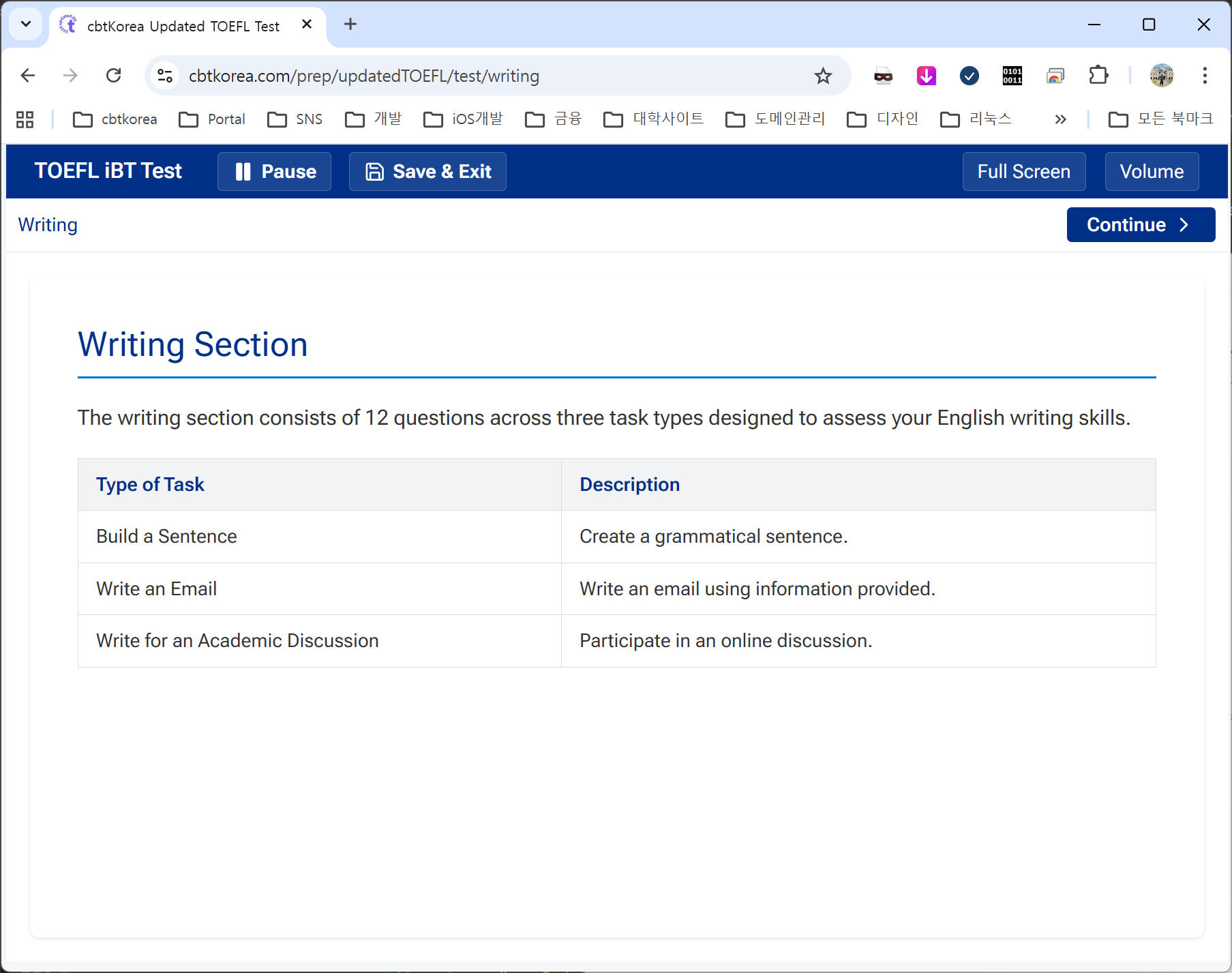Show hidden bookmarks with the chevron
Screen dimensions: 1232x973
(1060, 119)
